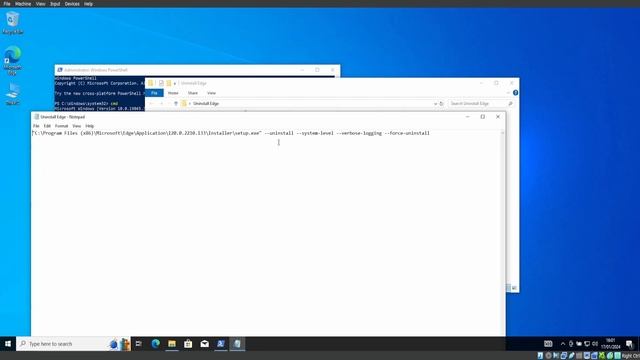This screenshot has height=360, width=640.
Task: Open the Share tab in File Explorer
Action: pyautogui.click(x=193, y=93)
